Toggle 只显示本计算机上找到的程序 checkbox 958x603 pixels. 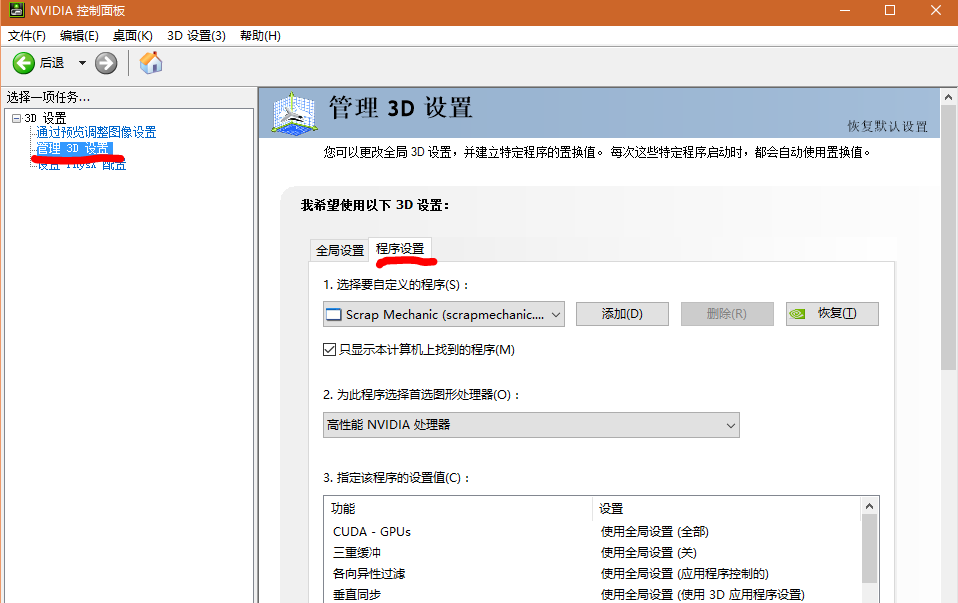[329, 349]
